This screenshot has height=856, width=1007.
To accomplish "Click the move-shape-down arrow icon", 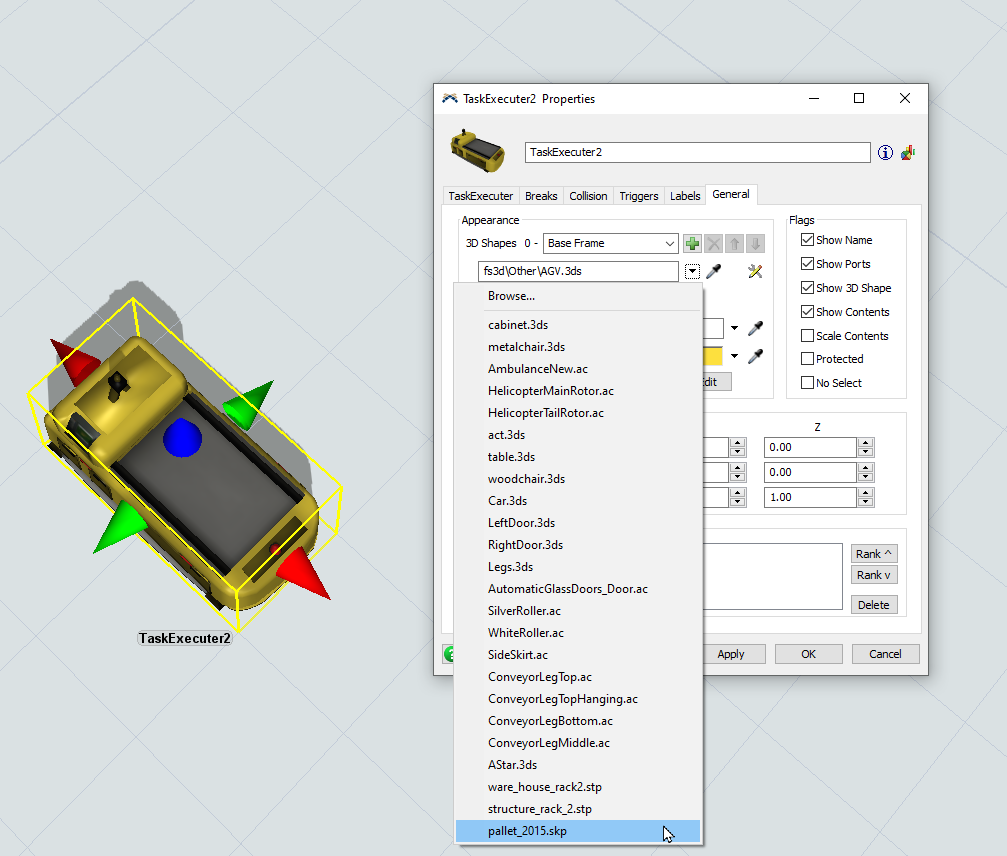I will (756, 243).
